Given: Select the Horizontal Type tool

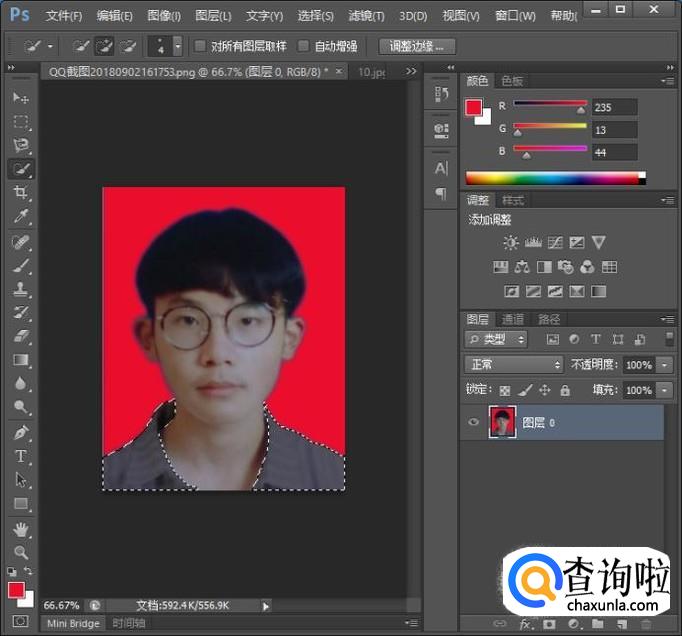Looking at the screenshot, I should [x=21, y=456].
